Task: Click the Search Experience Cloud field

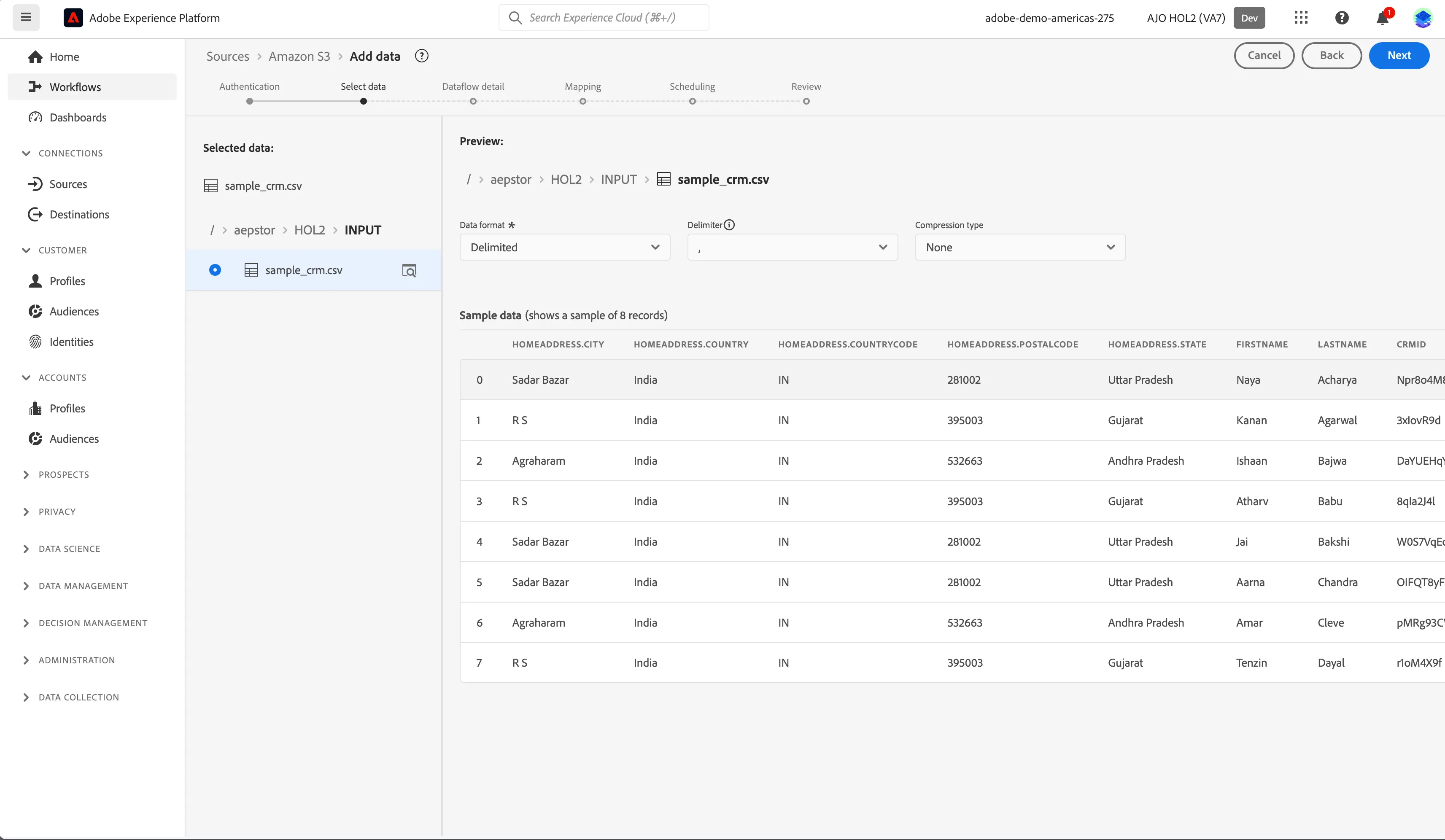Action: click(604, 18)
